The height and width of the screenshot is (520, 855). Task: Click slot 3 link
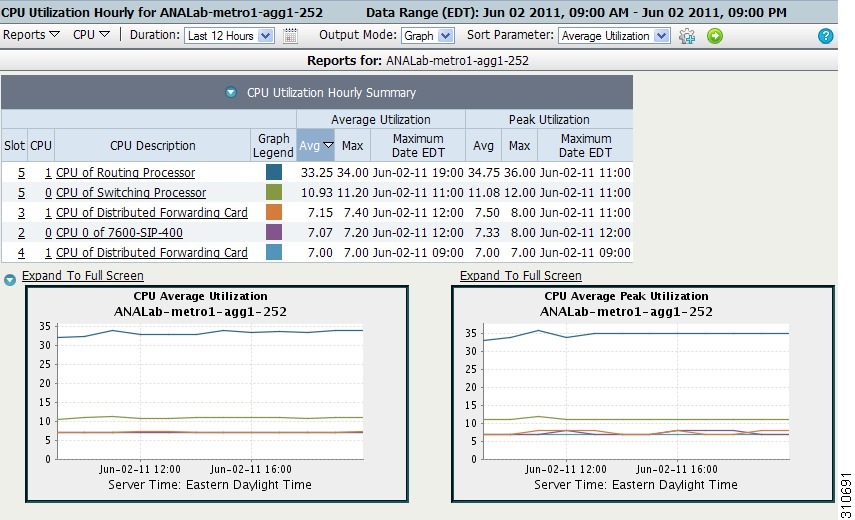(x=21, y=213)
